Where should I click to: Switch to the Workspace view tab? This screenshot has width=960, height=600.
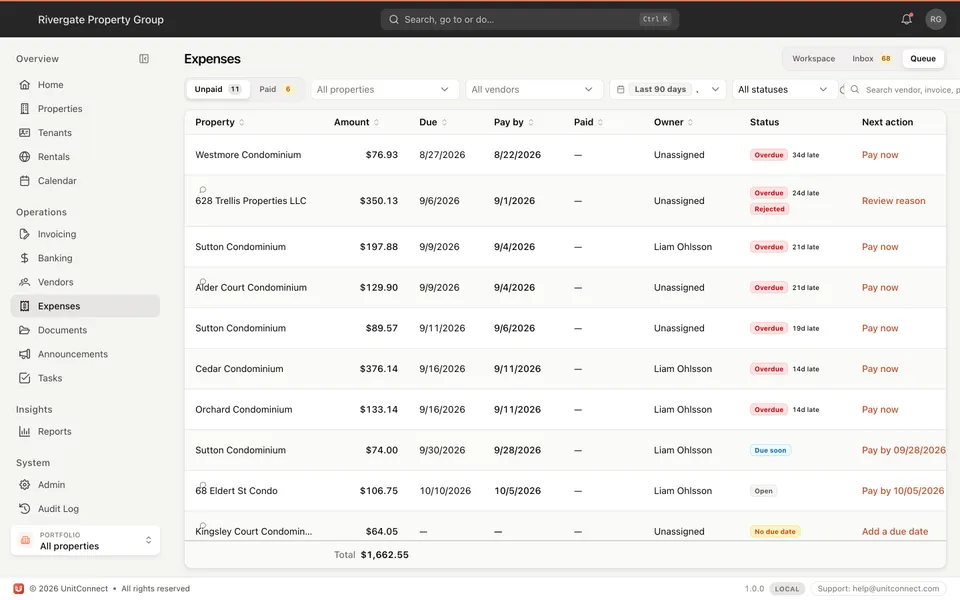[x=813, y=59]
